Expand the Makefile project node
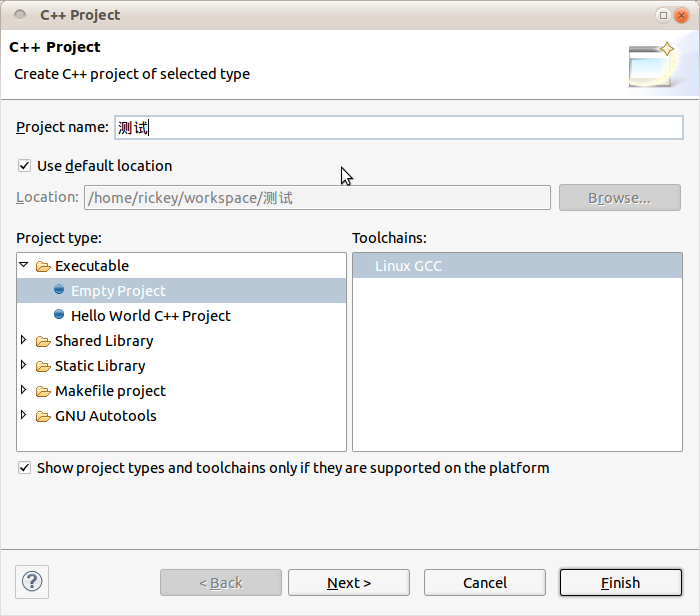The height and width of the screenshot is (616, 700). pos(24,390)
